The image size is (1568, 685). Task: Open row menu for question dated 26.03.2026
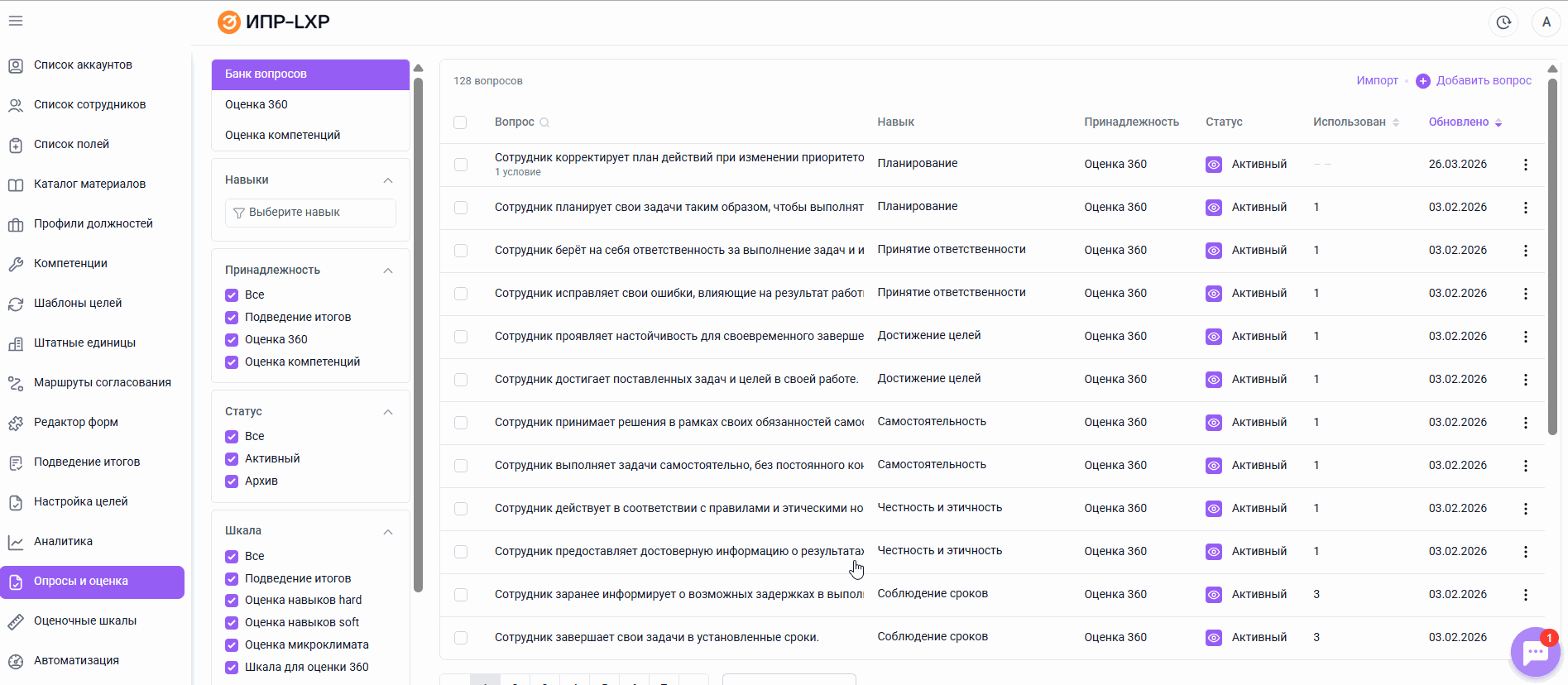(1526, 165)
